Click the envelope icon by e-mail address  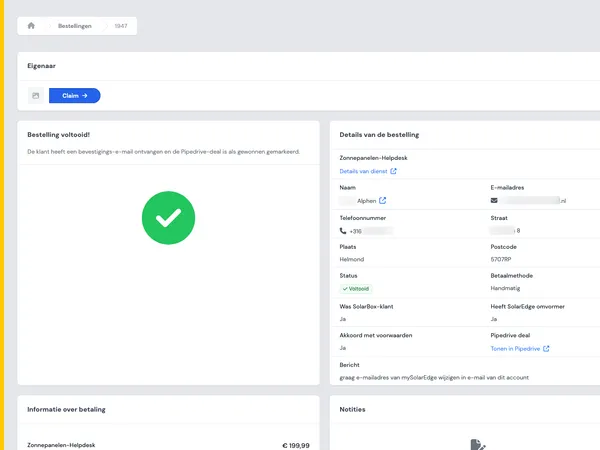[x=494, y=200]
